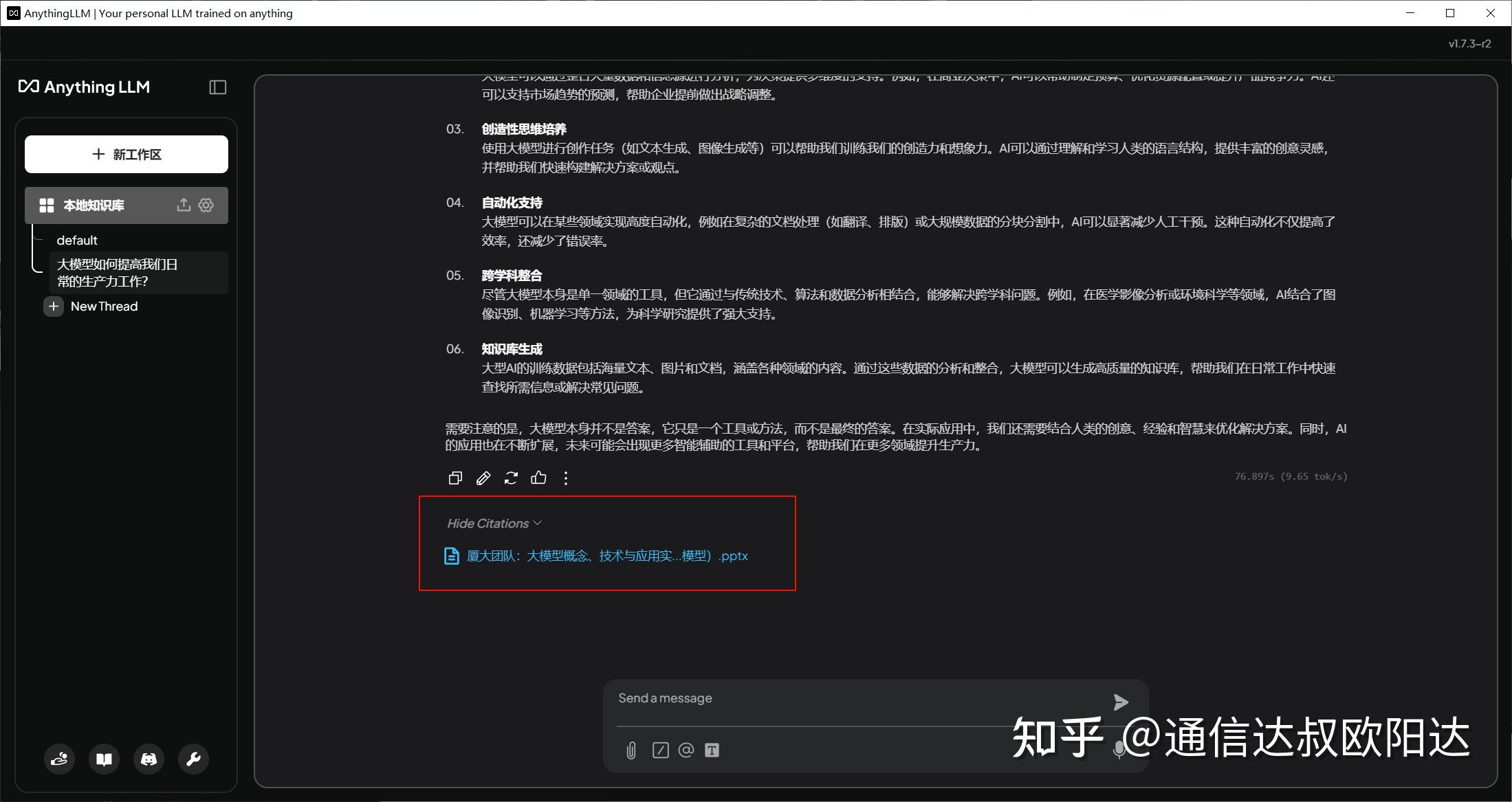Copy the response with the copy icon

[455, 478]
